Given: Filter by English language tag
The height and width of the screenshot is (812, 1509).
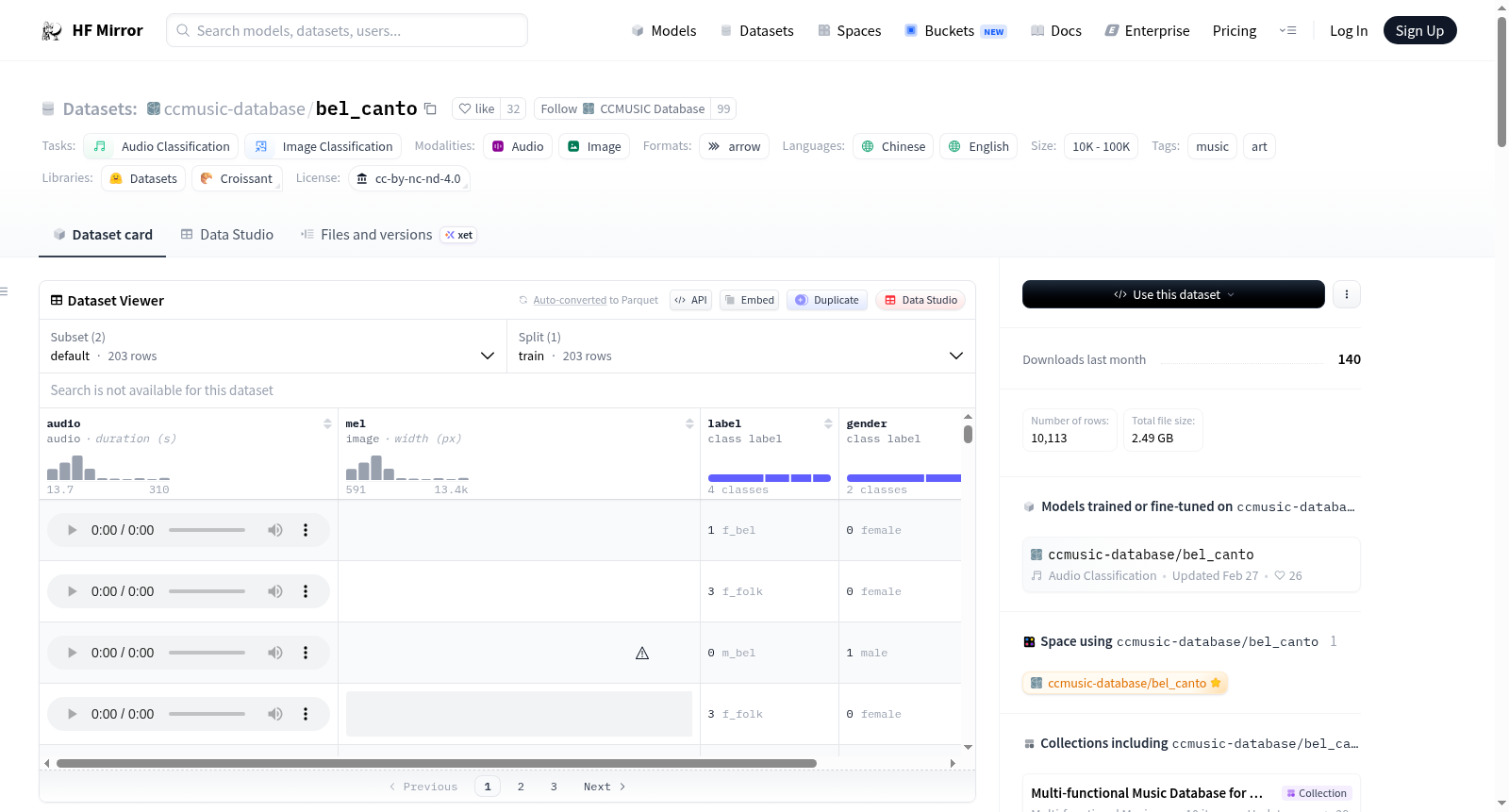Looking at the screenshot, I should coord(978,146).
